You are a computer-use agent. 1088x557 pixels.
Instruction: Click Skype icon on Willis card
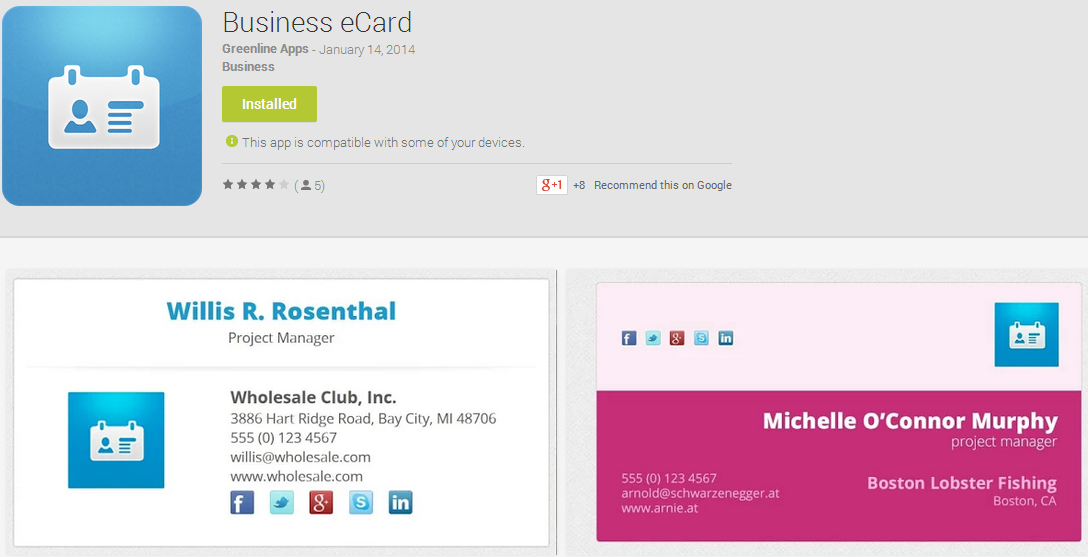[x=361, y=502]
